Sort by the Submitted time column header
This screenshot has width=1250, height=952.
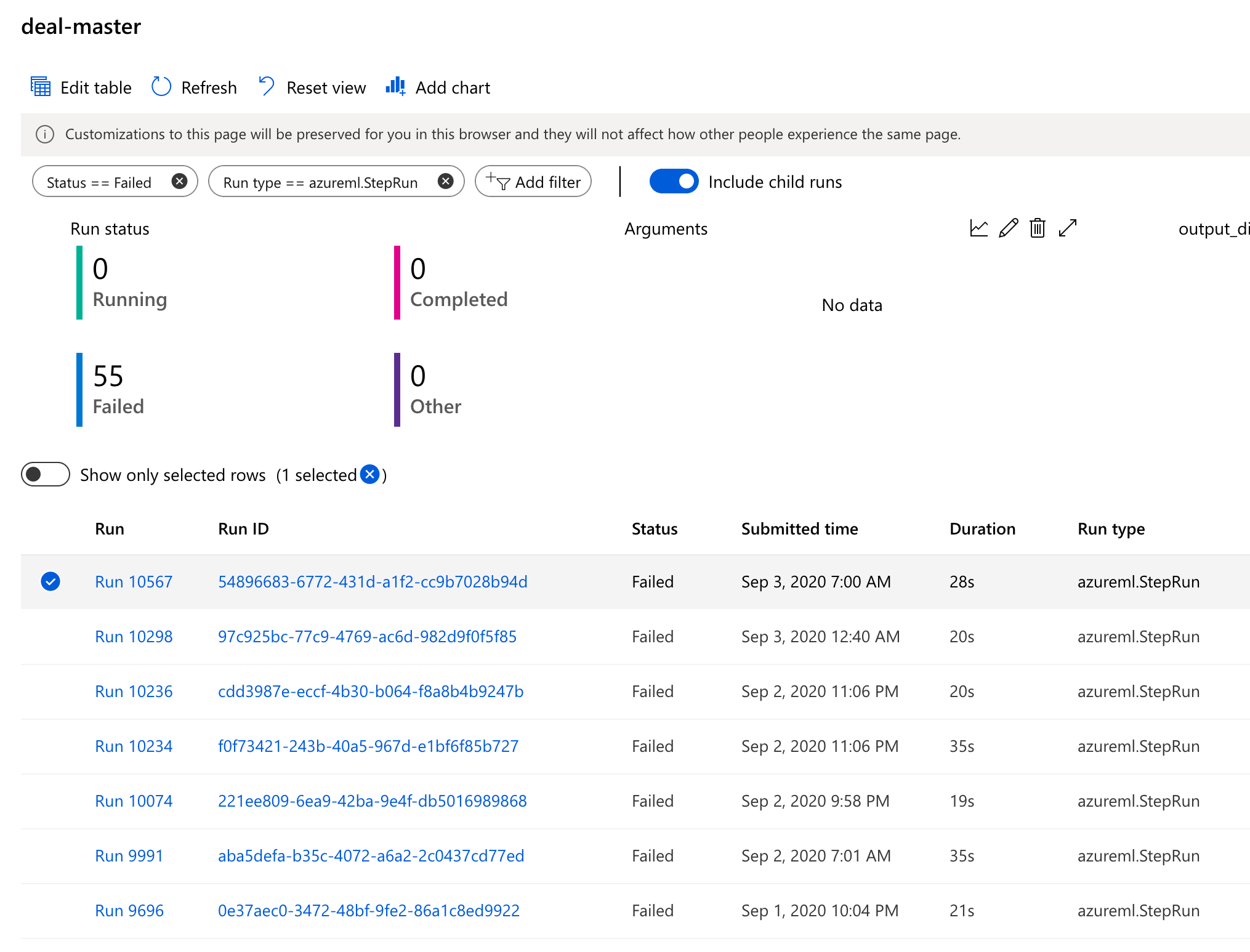pyautogui.click(x=799, y=528)
